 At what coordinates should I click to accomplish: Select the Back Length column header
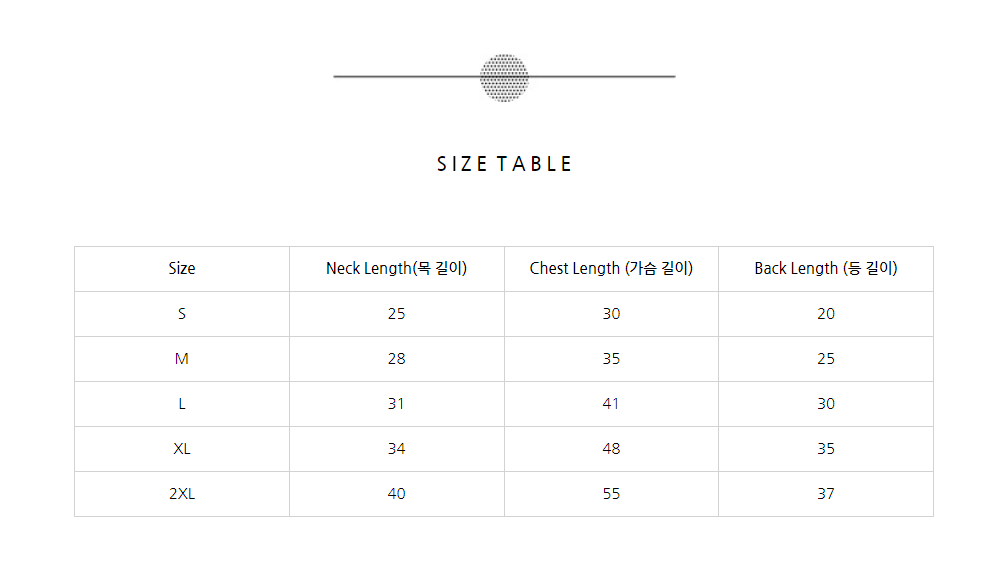pos(826,268)
